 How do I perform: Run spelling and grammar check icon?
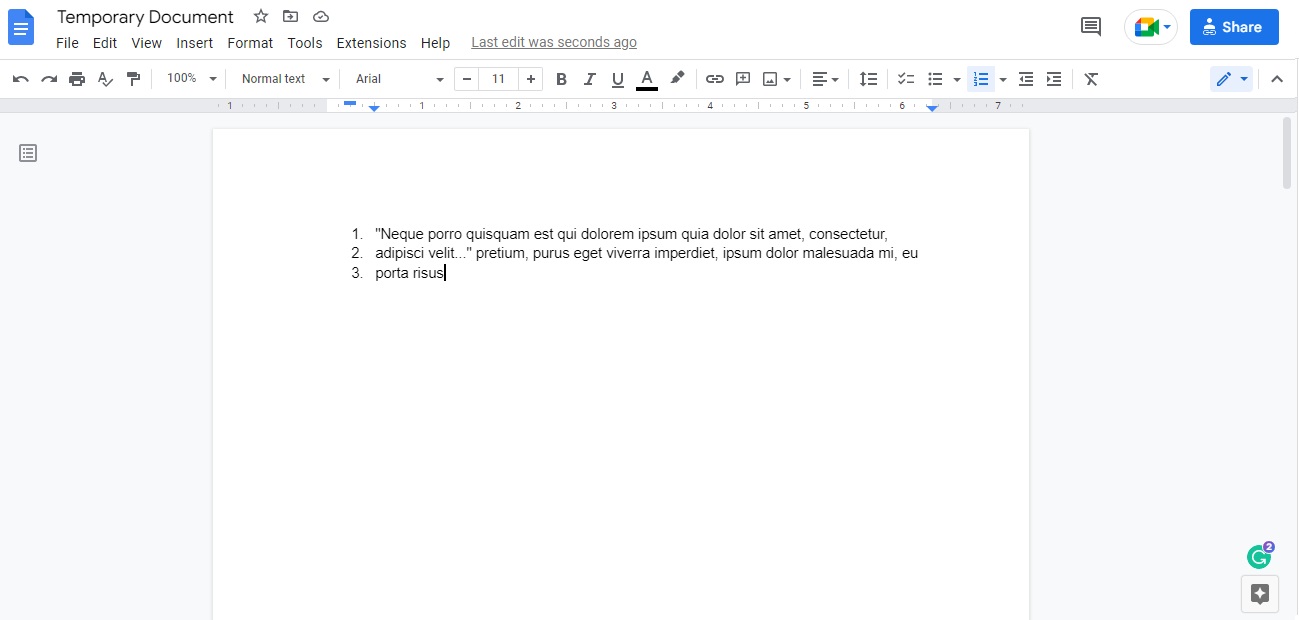pos(105,79)
